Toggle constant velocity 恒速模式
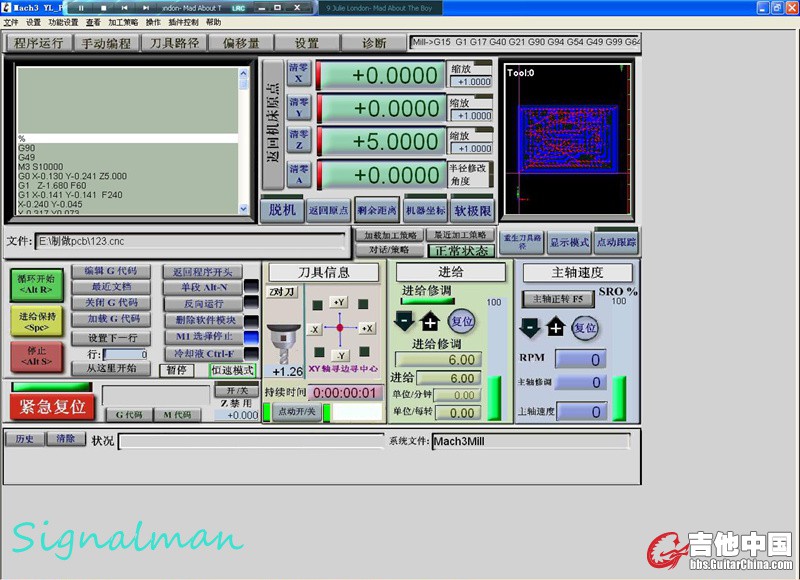The height and width of the screenshot is (580, 800). tap(232, 370)
